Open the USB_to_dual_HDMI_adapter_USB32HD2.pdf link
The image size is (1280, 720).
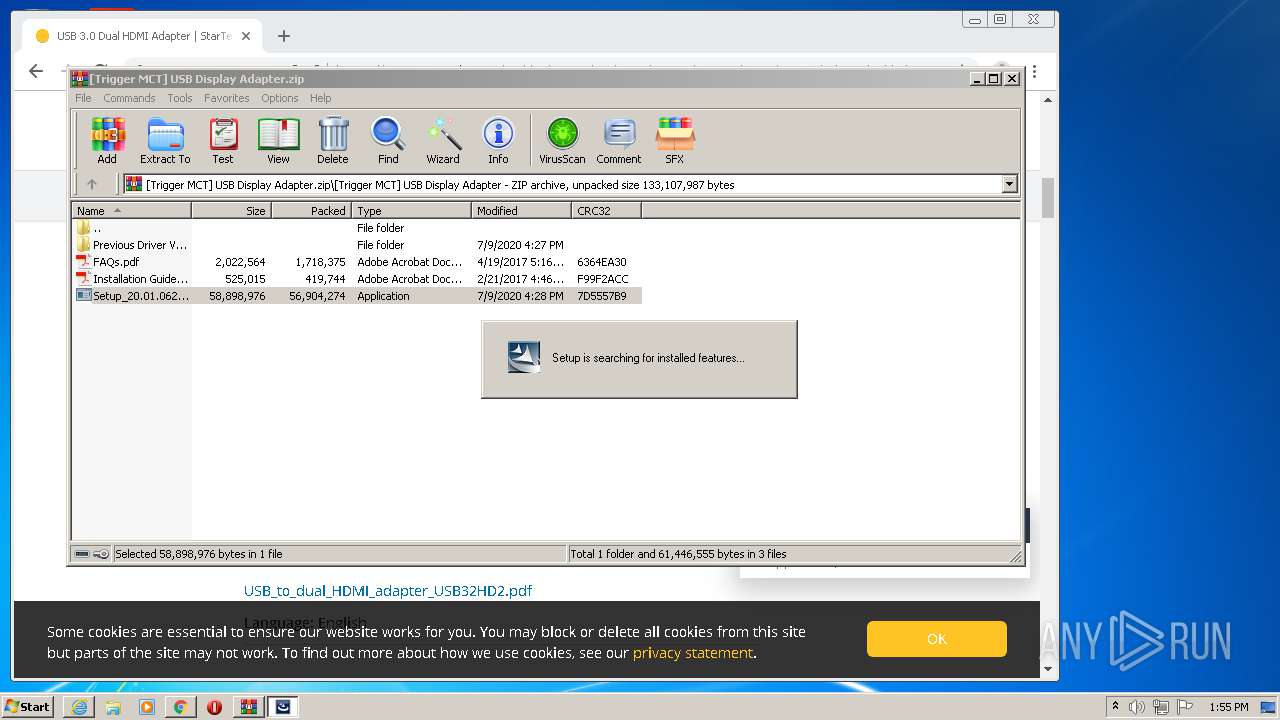click(388, 591)
